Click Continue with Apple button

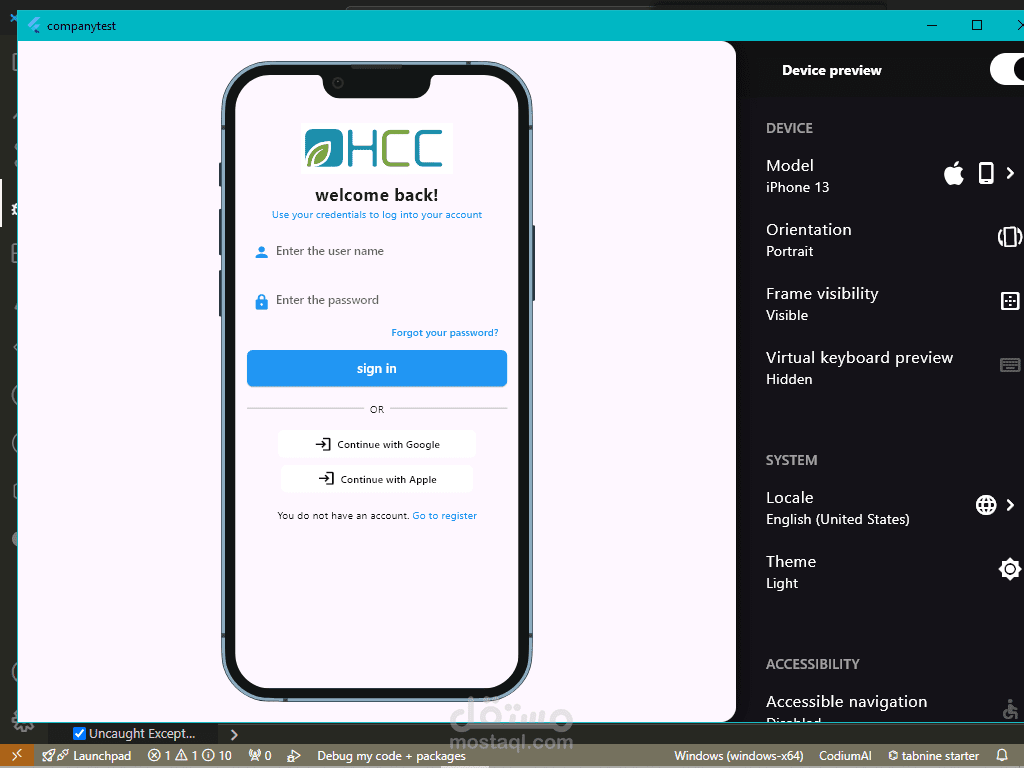[377, 479]
